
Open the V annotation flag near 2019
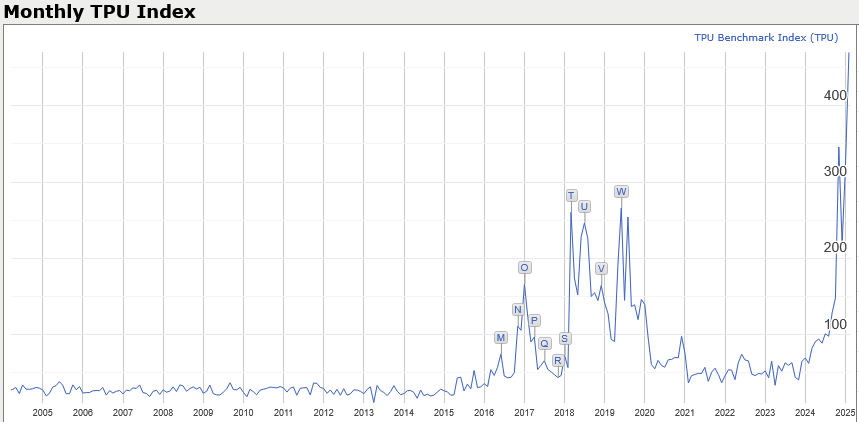coord(601,269)
